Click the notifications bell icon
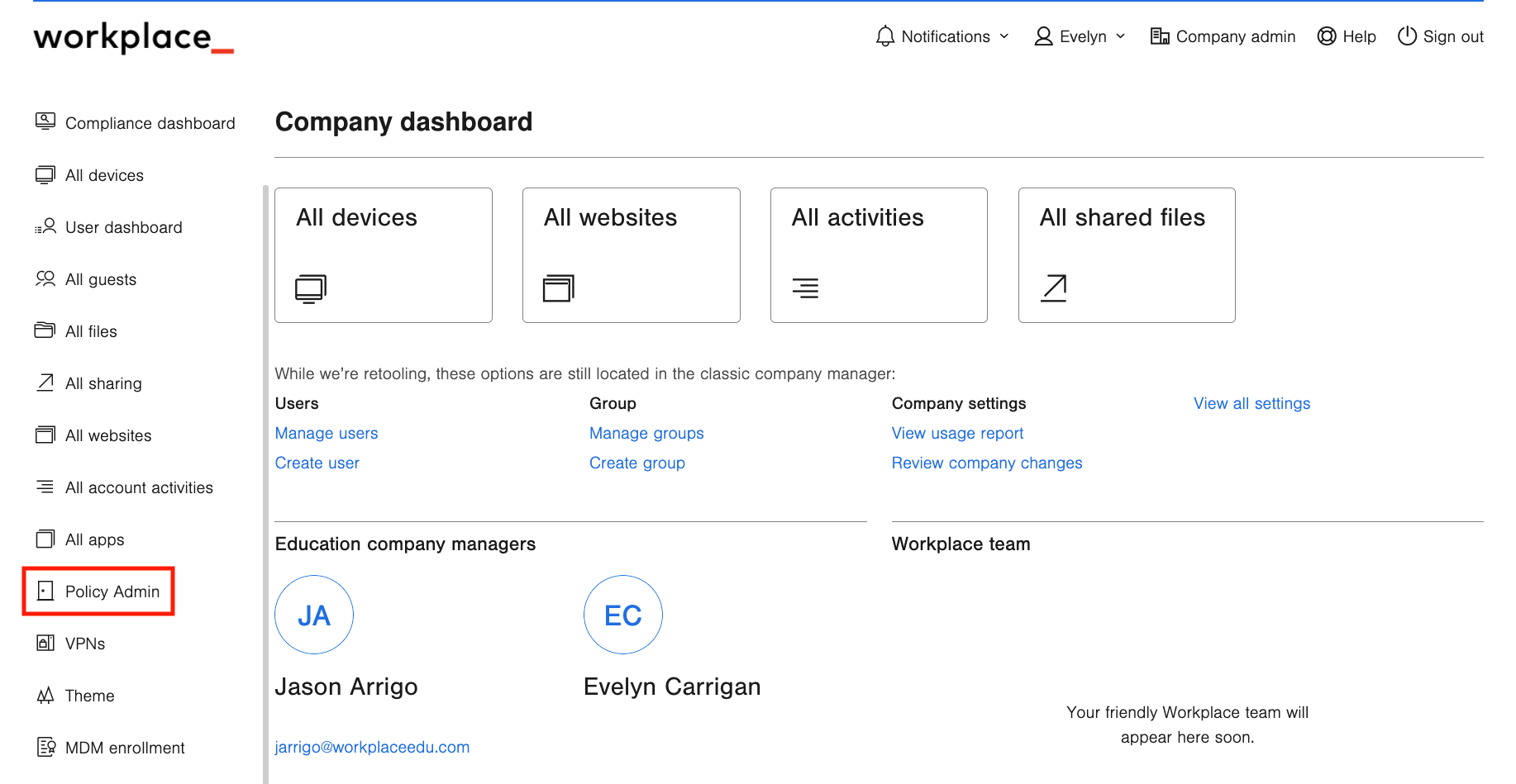 point(885,36)
